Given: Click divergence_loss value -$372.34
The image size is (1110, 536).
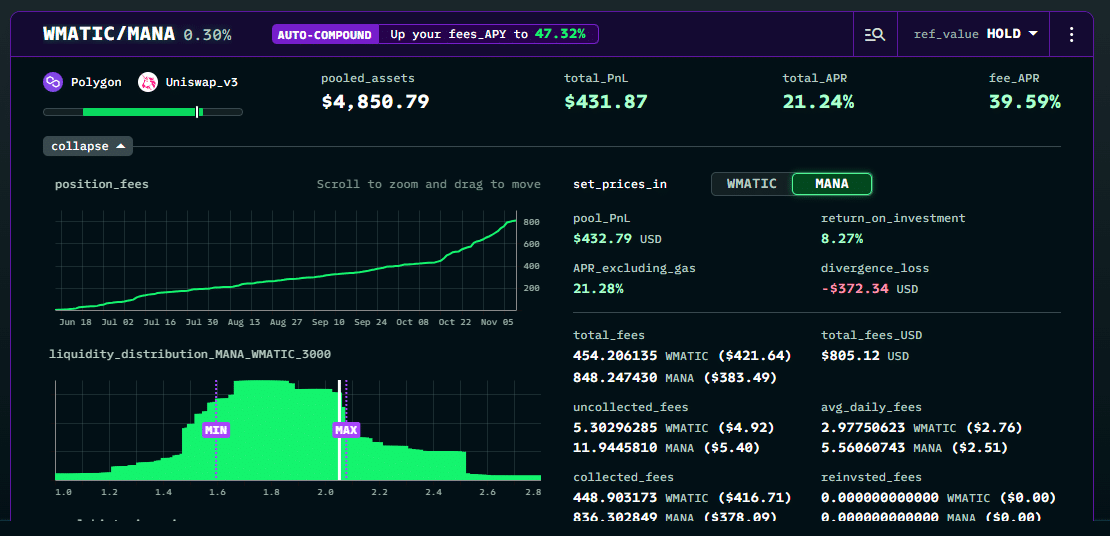Looking at the screenshot, I should [854, 288].
